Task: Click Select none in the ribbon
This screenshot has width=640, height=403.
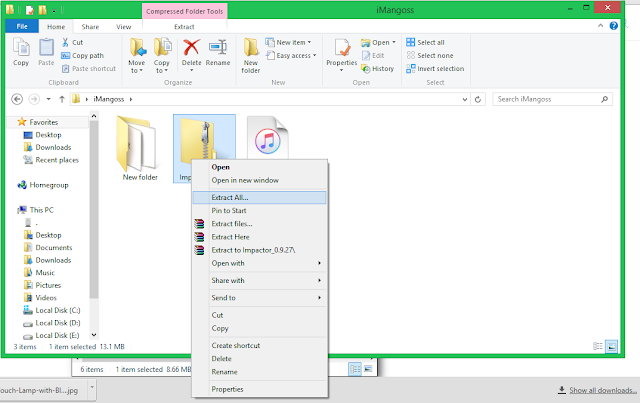Action: (430, 56)
